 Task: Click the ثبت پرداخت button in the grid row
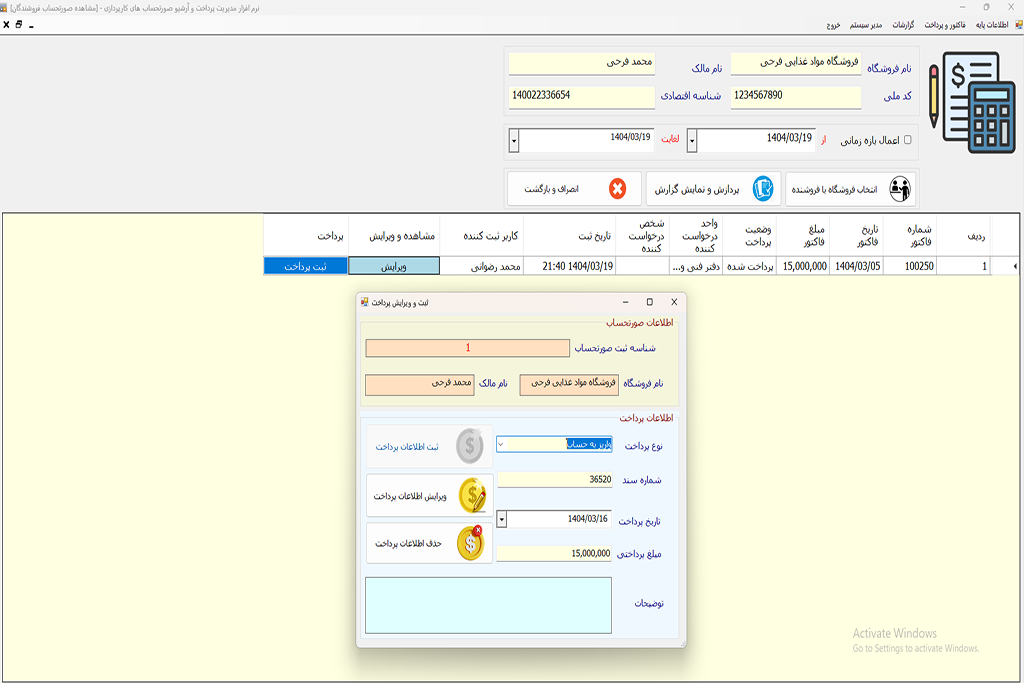point(305,266)
